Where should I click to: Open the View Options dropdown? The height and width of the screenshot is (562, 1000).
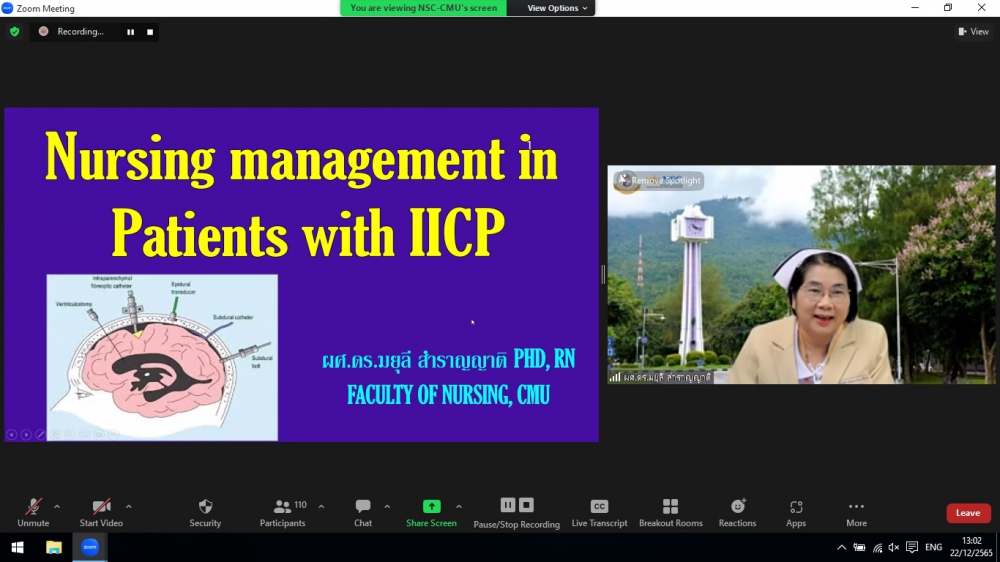click(557, 8)
